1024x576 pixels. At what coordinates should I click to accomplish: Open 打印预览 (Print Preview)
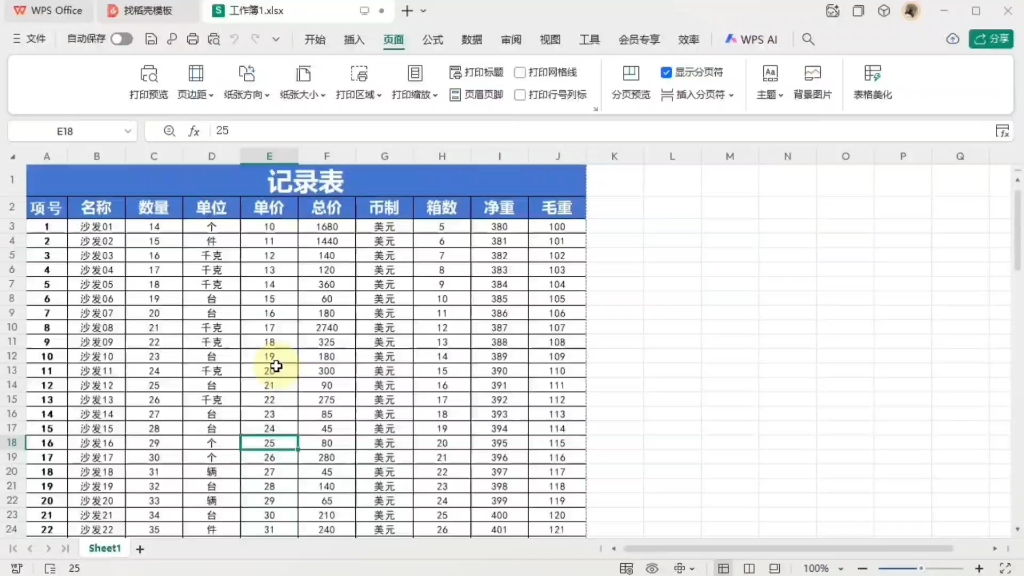click(149, 80)
